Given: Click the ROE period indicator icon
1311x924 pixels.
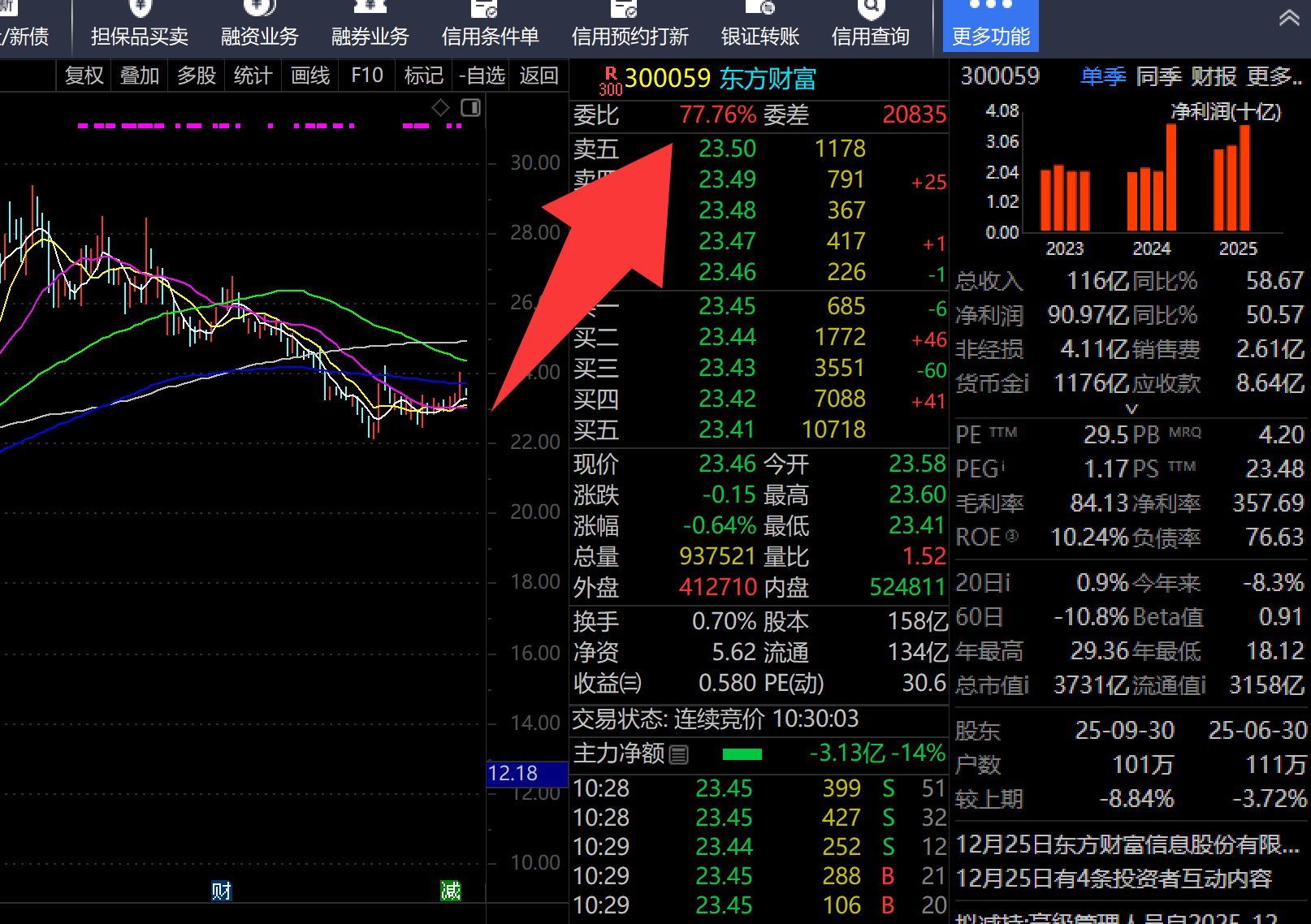Looking at the screenshot, I should pos(1011,536).
